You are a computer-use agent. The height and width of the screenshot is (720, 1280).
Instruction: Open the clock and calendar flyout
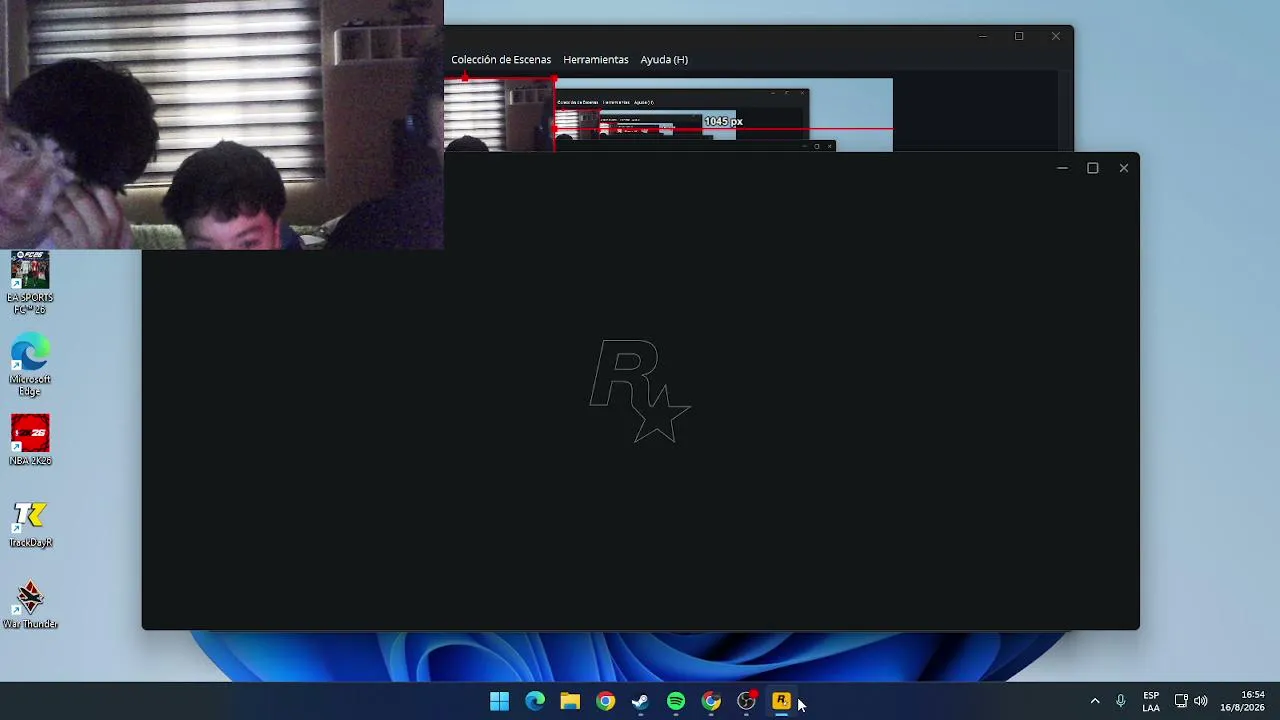(x=1242, y=701)
